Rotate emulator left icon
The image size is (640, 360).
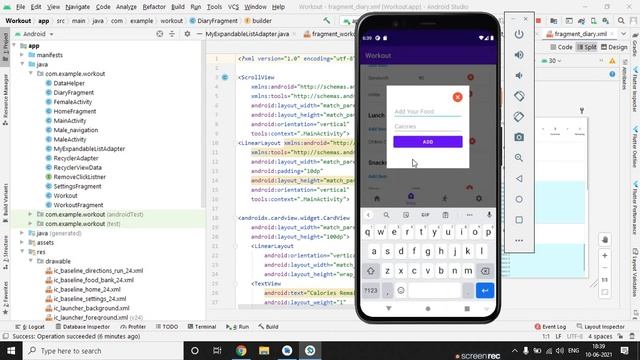tap(519, 96)
